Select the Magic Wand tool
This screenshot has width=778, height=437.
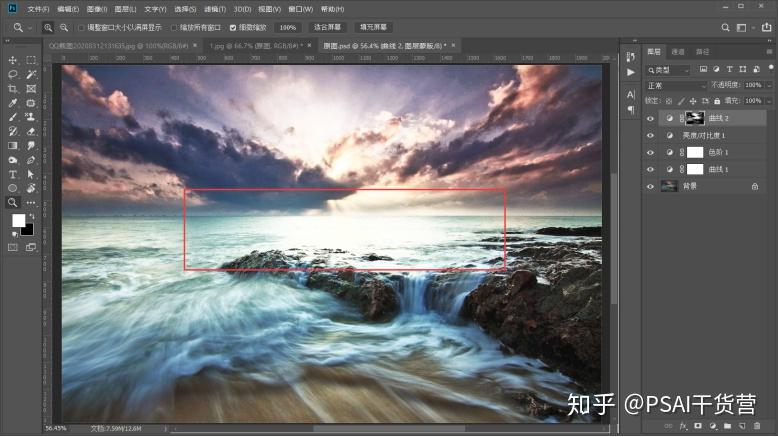point(31,74)
